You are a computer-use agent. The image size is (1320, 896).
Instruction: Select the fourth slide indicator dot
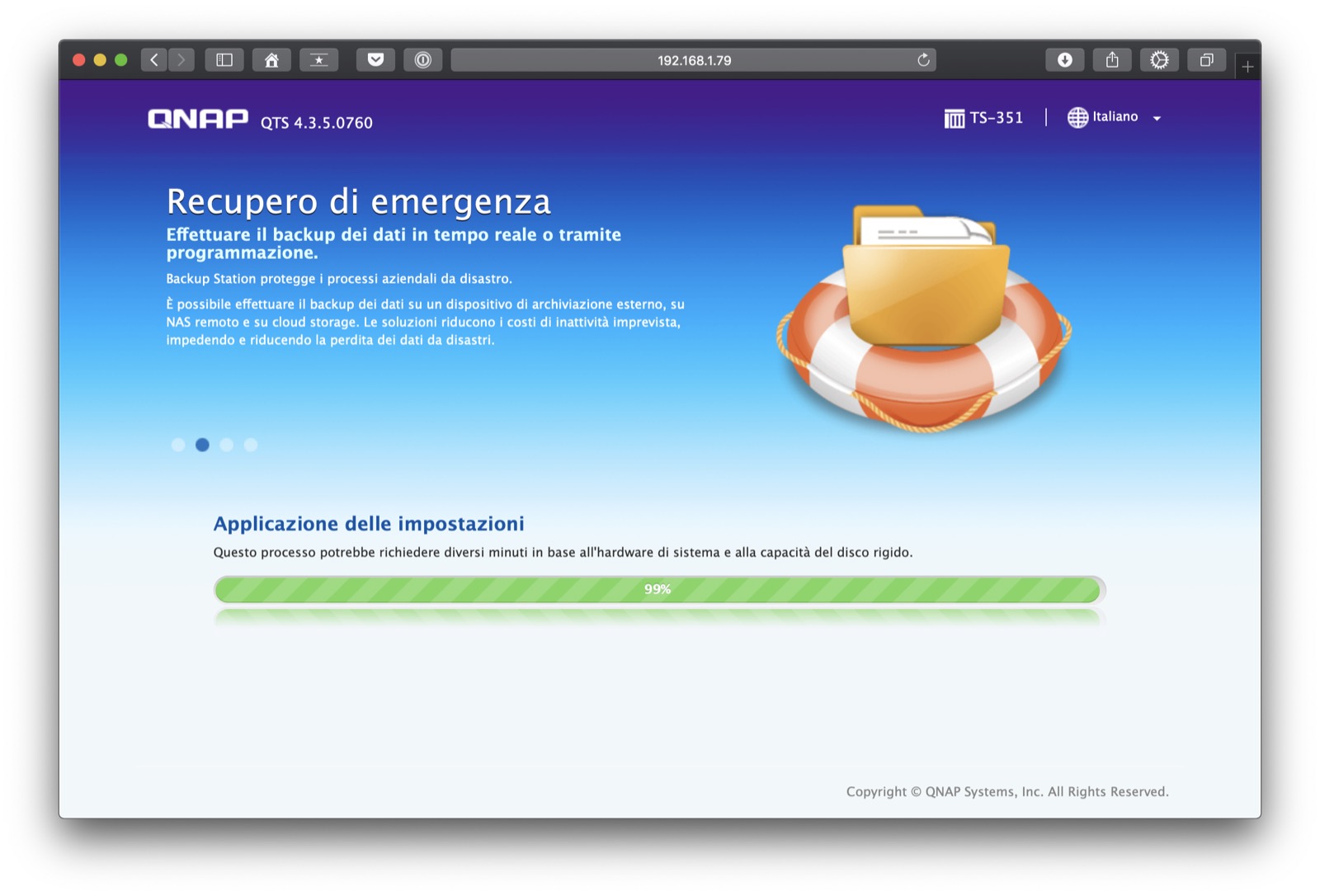point(251,445)
